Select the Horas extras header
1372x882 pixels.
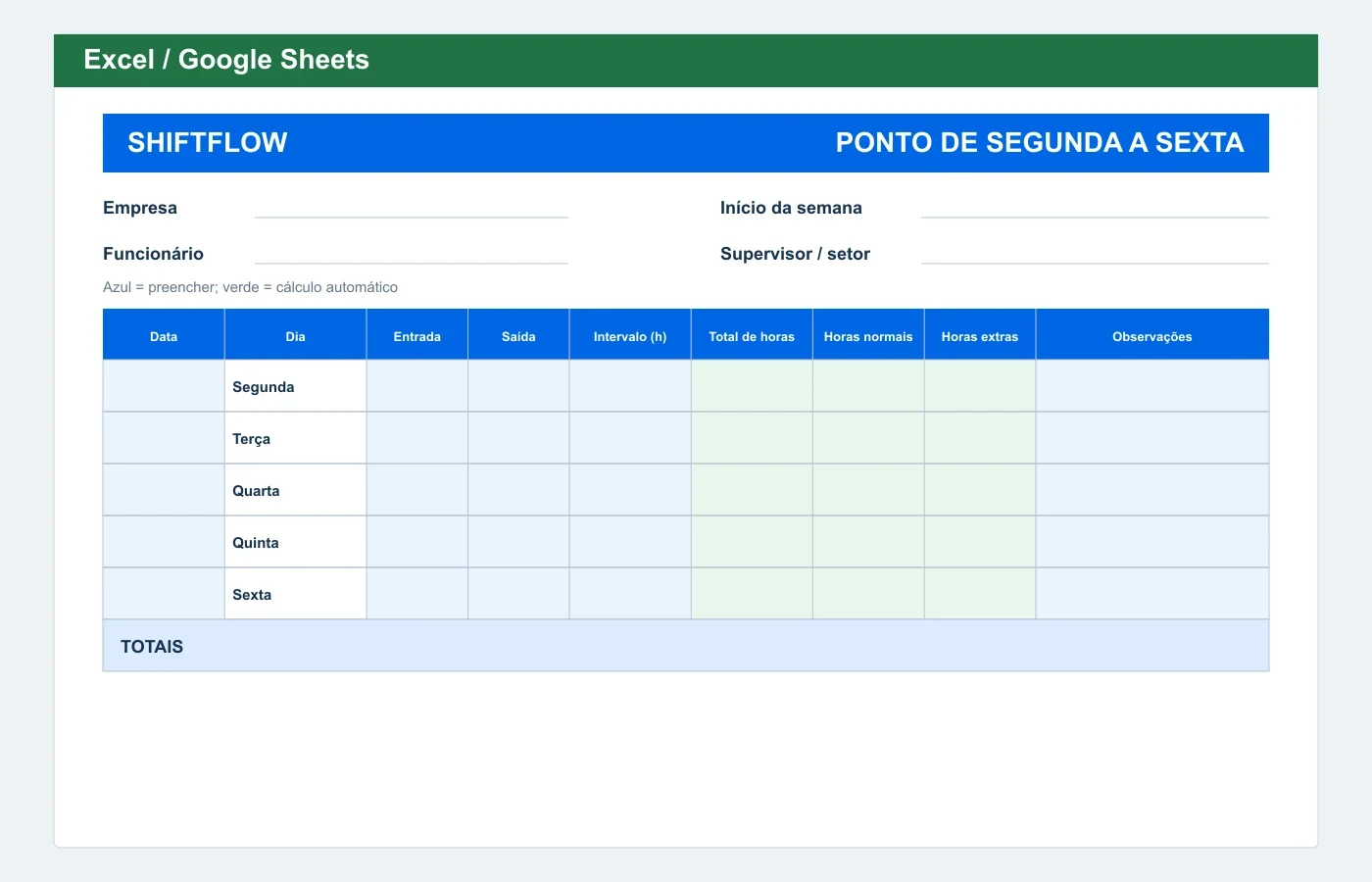[980, 336]
